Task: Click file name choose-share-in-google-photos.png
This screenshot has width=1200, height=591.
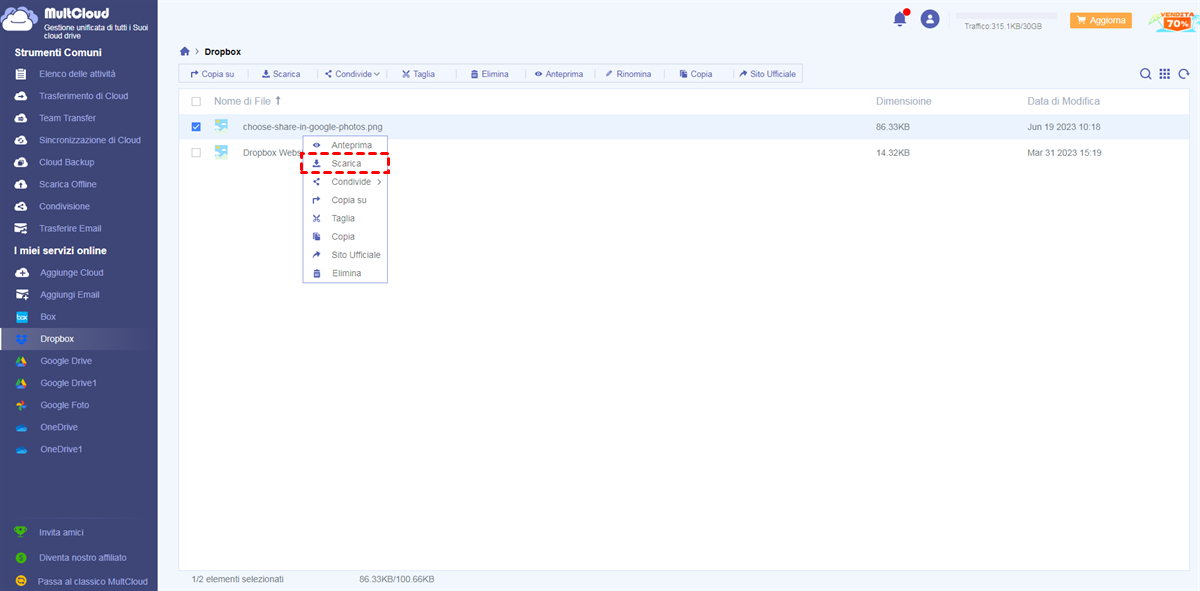Action: tap(313, 127)
